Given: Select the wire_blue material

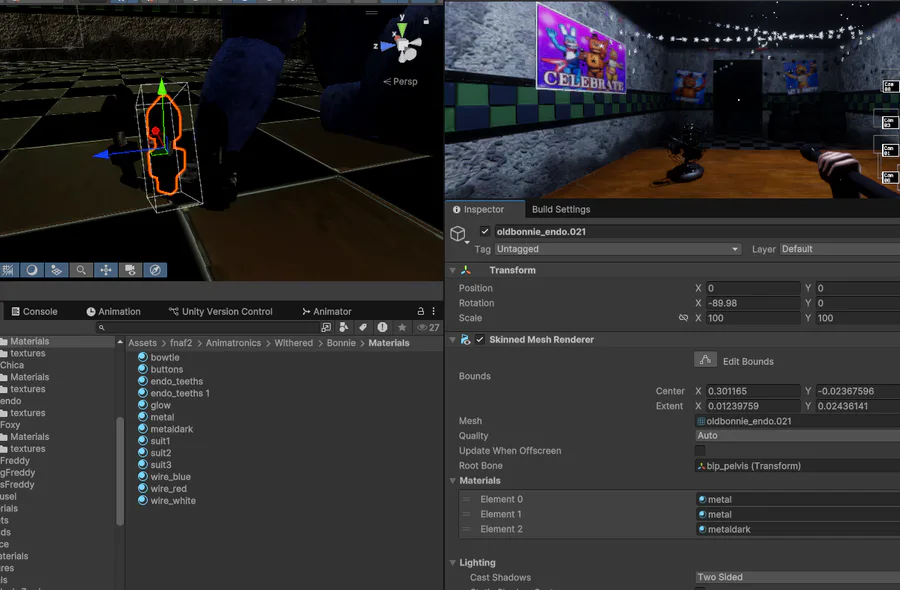Looking at the screenshot, I should [164, 476].
